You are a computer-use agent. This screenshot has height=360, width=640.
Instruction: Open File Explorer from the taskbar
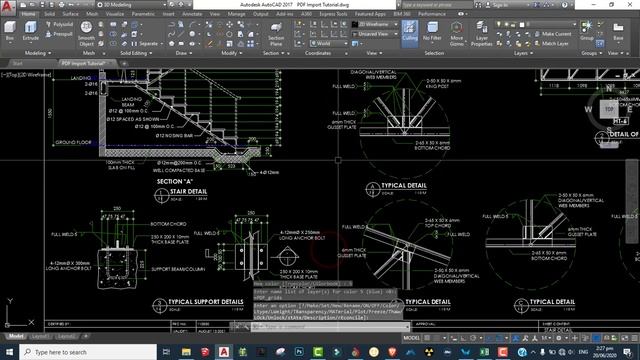(x=186, y=352)
